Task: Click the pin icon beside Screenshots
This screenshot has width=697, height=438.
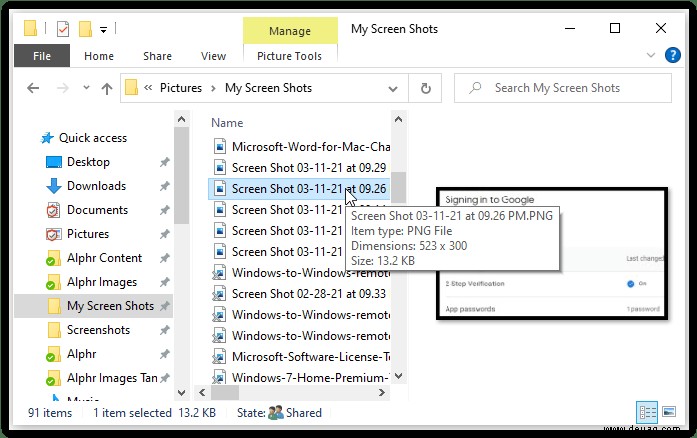Action: point(165,330)
